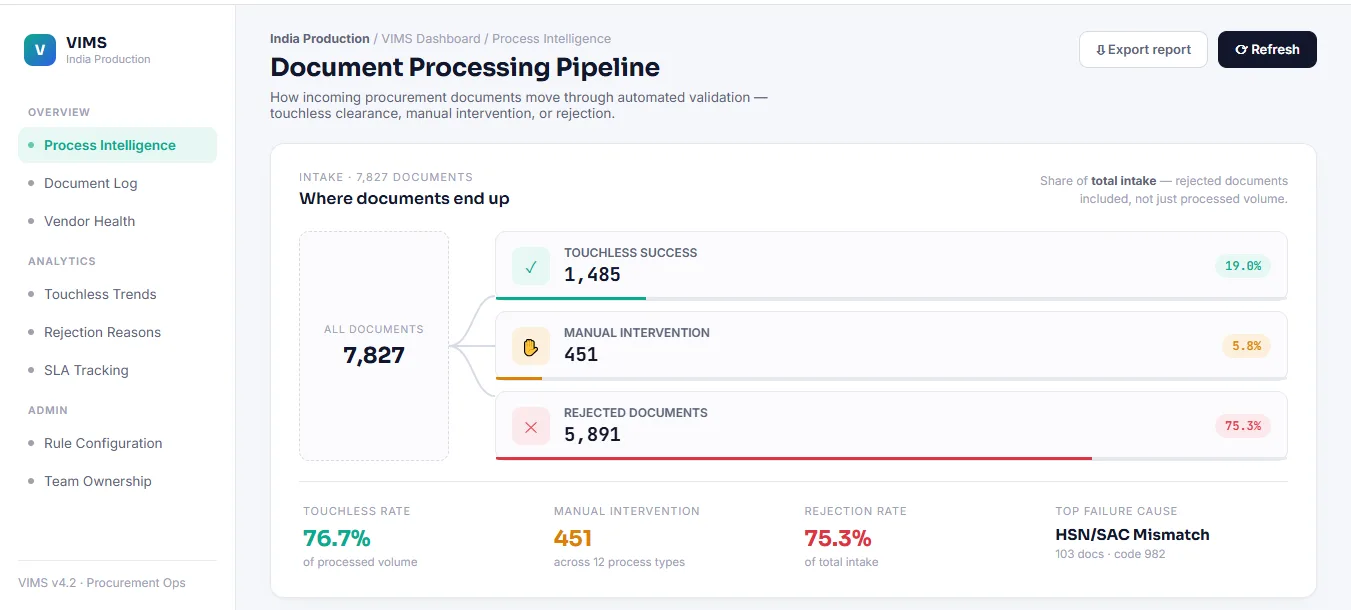1351x610 pixels.
Task: Click the orange 451 Manual Intervention stat
Action: point(573,538)
